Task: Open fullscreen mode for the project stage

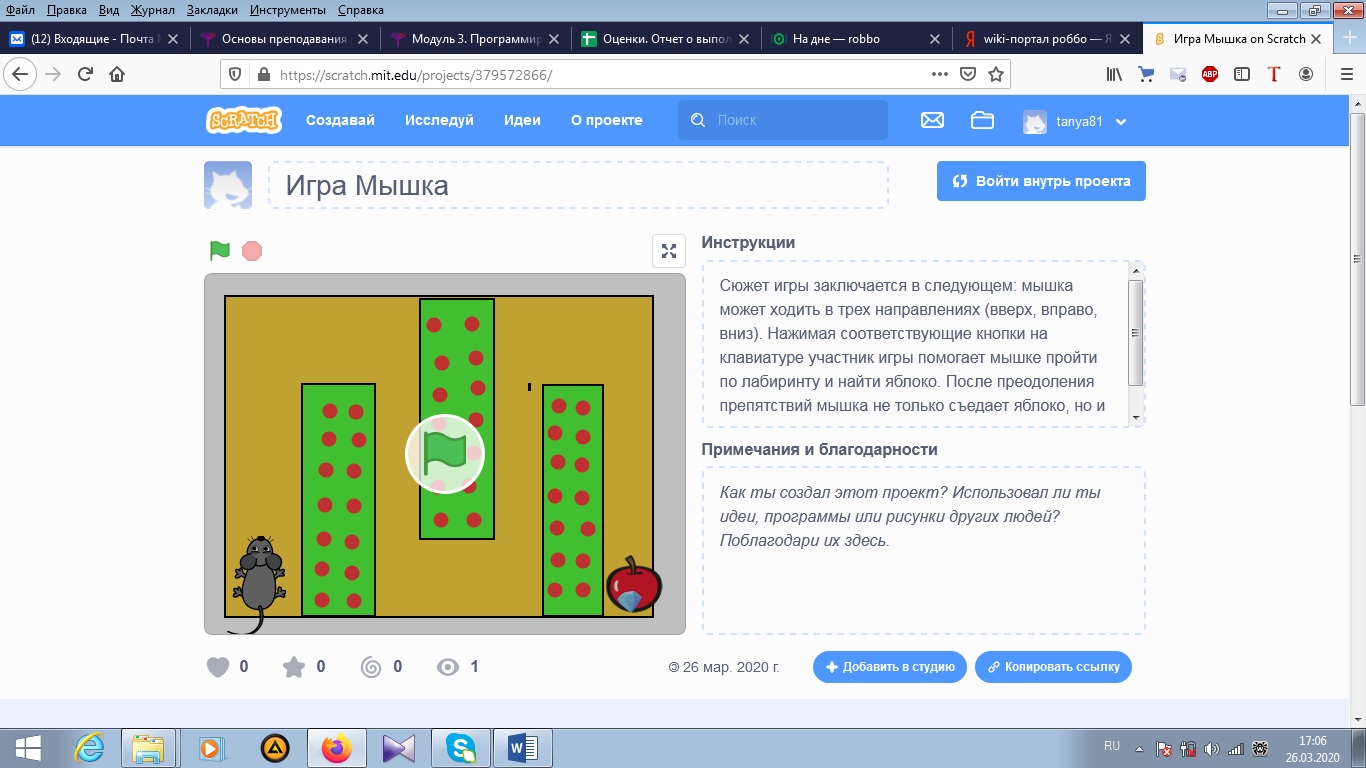Action: (669, 251)
